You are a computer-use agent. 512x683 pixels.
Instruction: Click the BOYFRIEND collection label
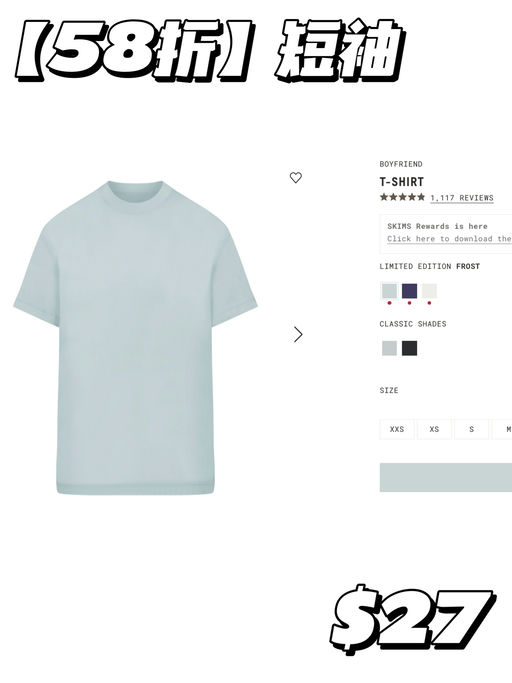[x=401, y=164]
